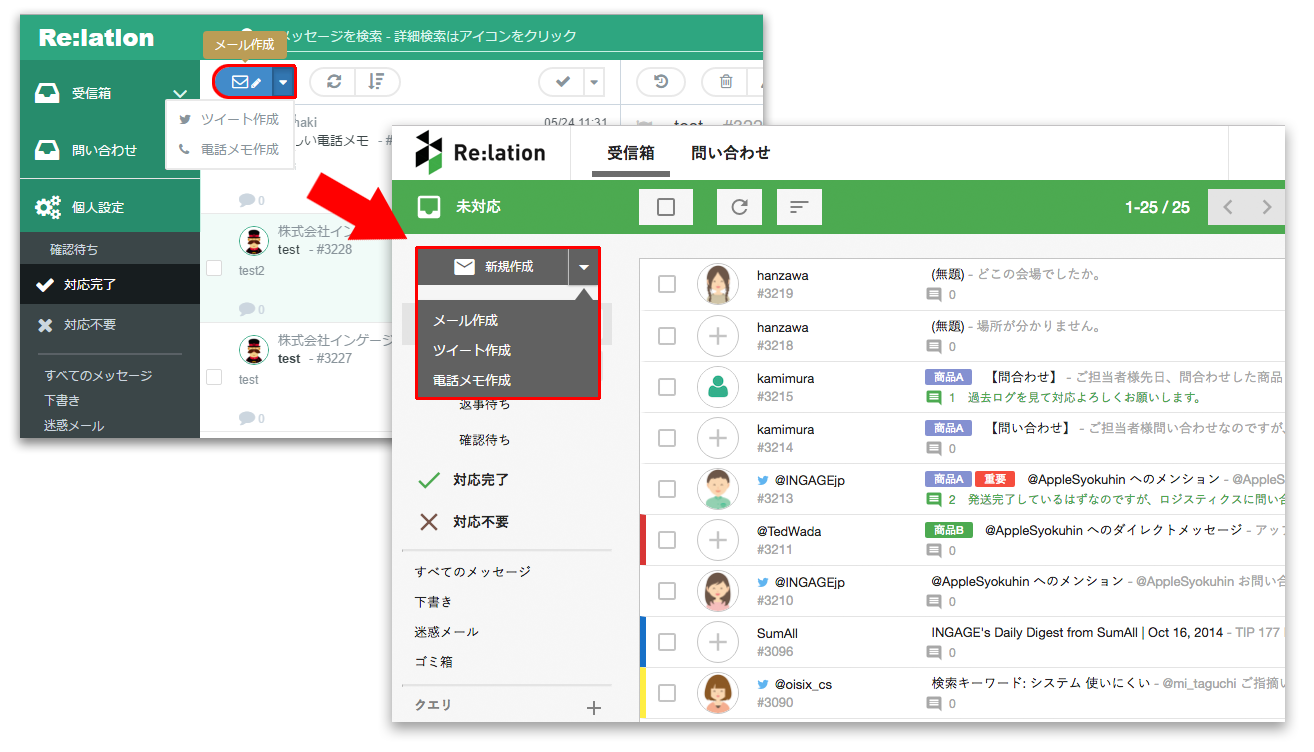The width and height of the screenshot is (1314, 752).
Task: Click refresh icon in old window toolbar
Action: point(334,82)
